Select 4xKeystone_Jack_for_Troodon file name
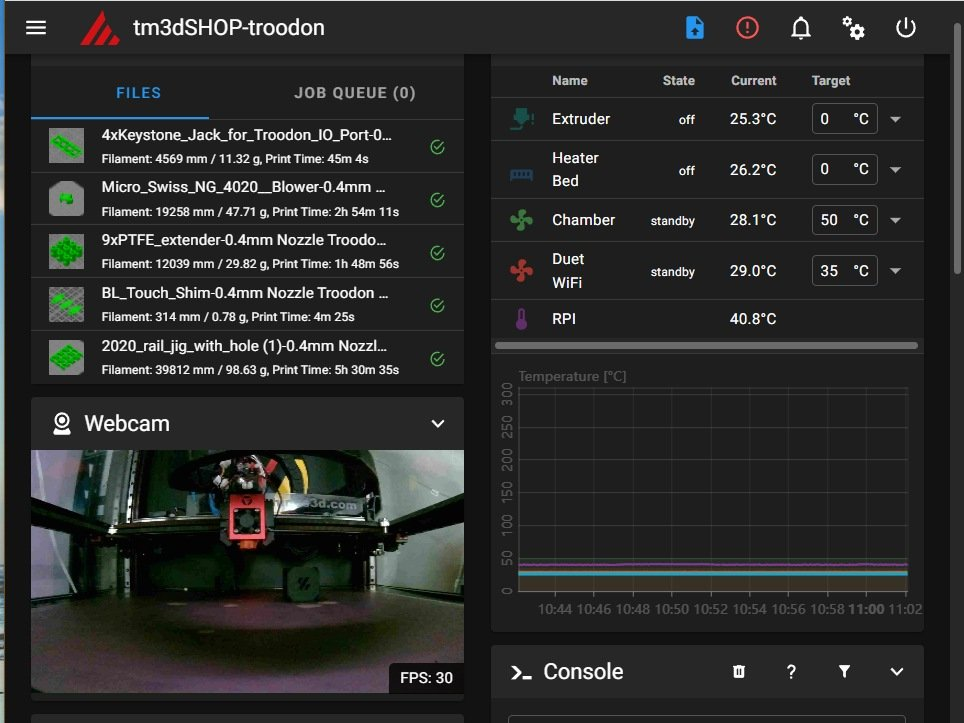Viewport: 964px width, 723px height. (x=246, y=135)
